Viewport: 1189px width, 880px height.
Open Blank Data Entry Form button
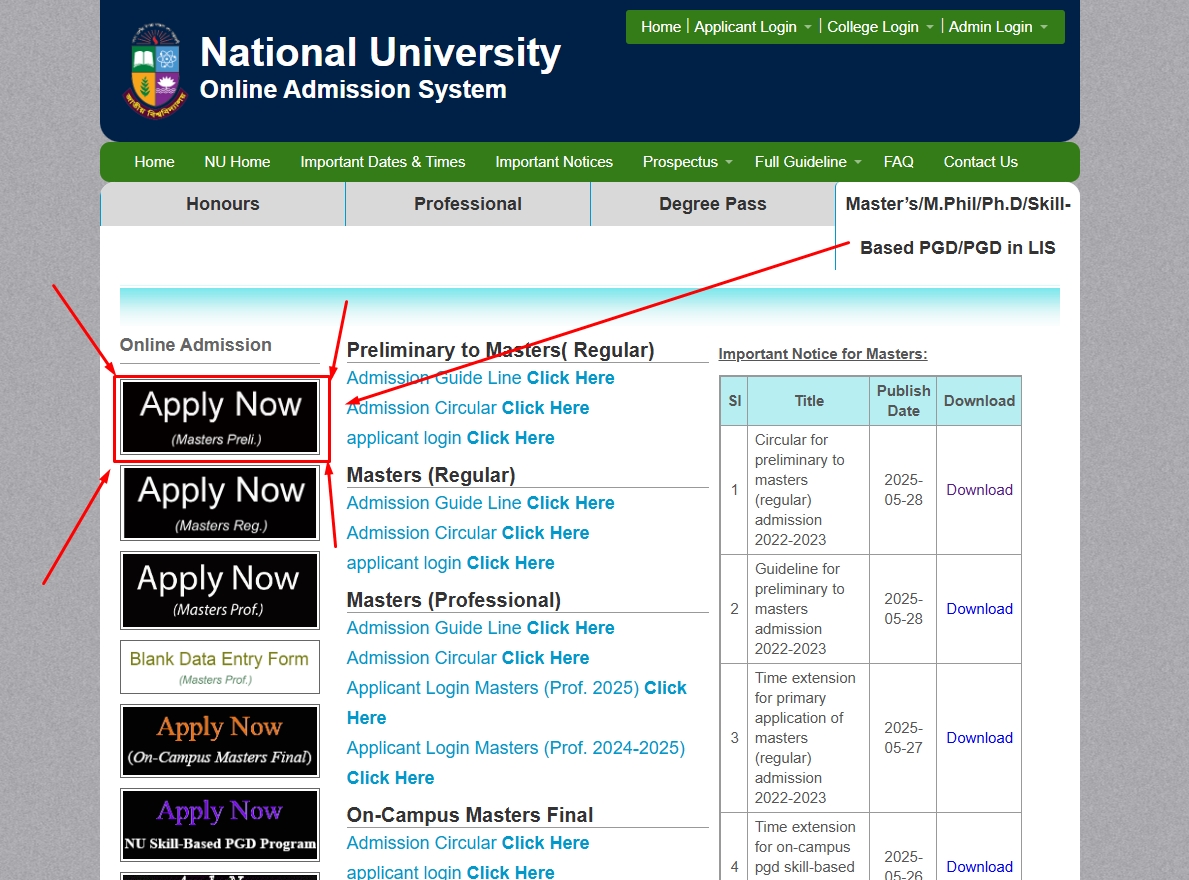(x=220, y=667)
